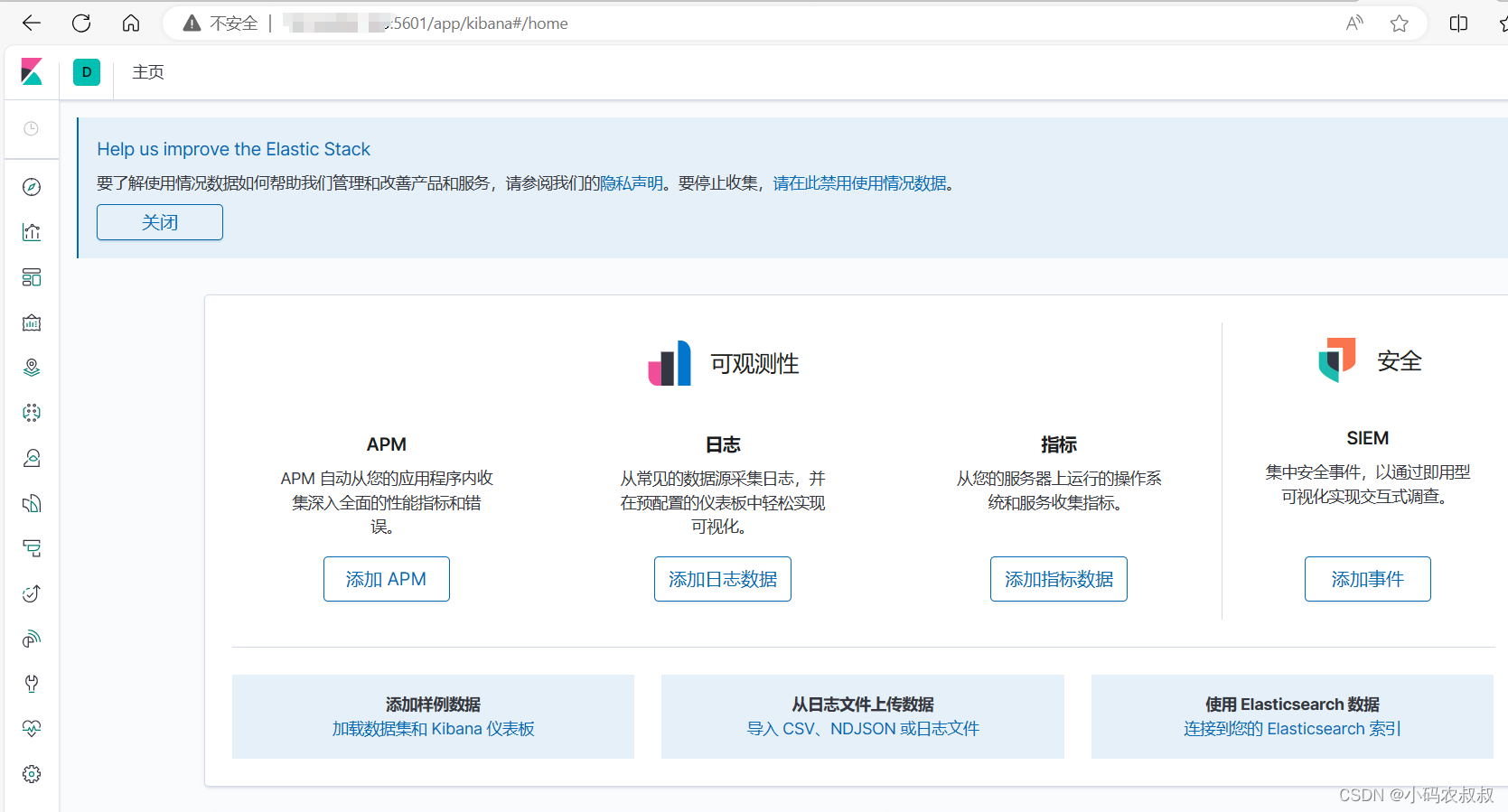Open recently viewed clock icon
This screenshot has height=812, width=1508.
(32, 129)
